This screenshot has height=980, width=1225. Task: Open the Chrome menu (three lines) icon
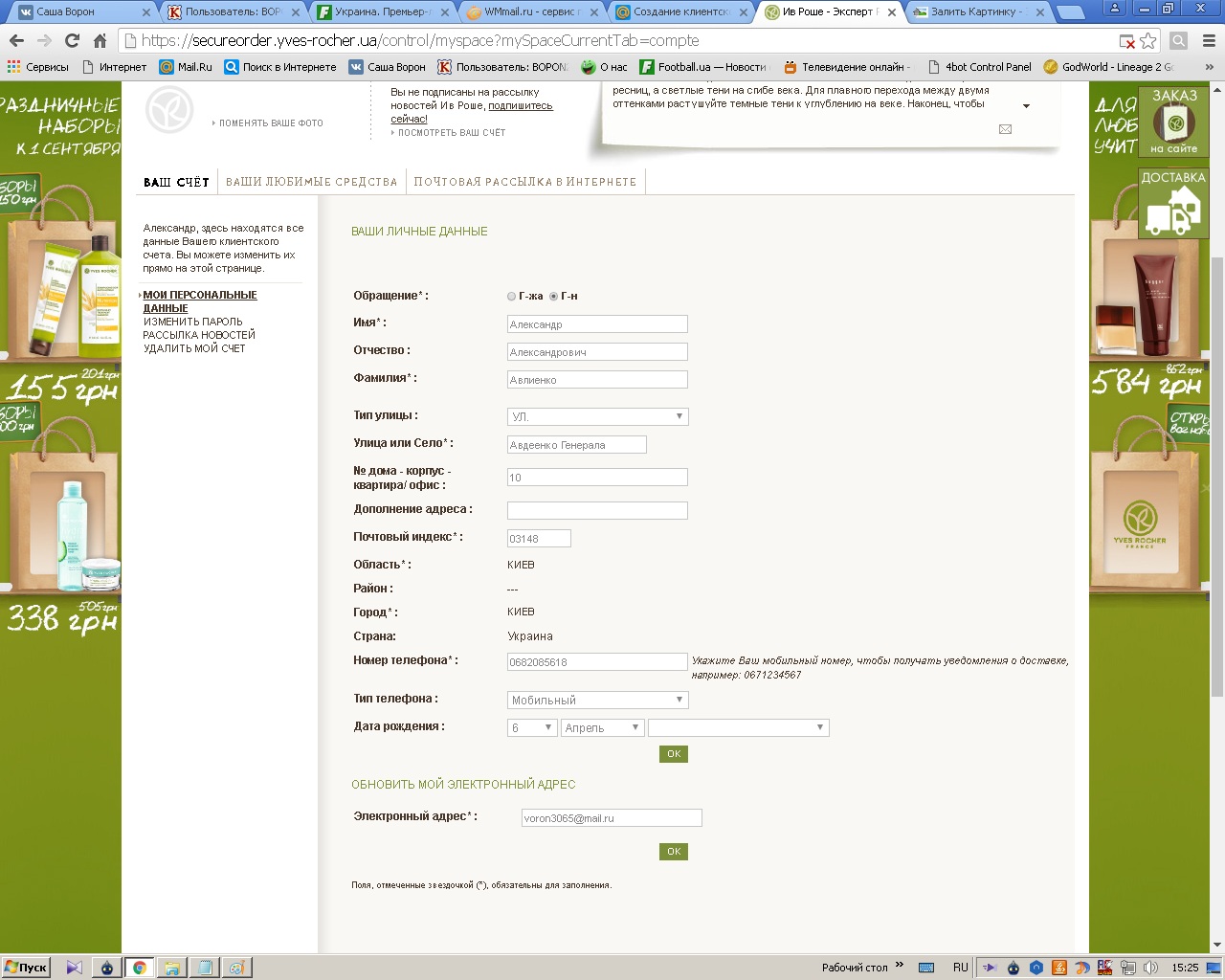tap(1209, 41)
